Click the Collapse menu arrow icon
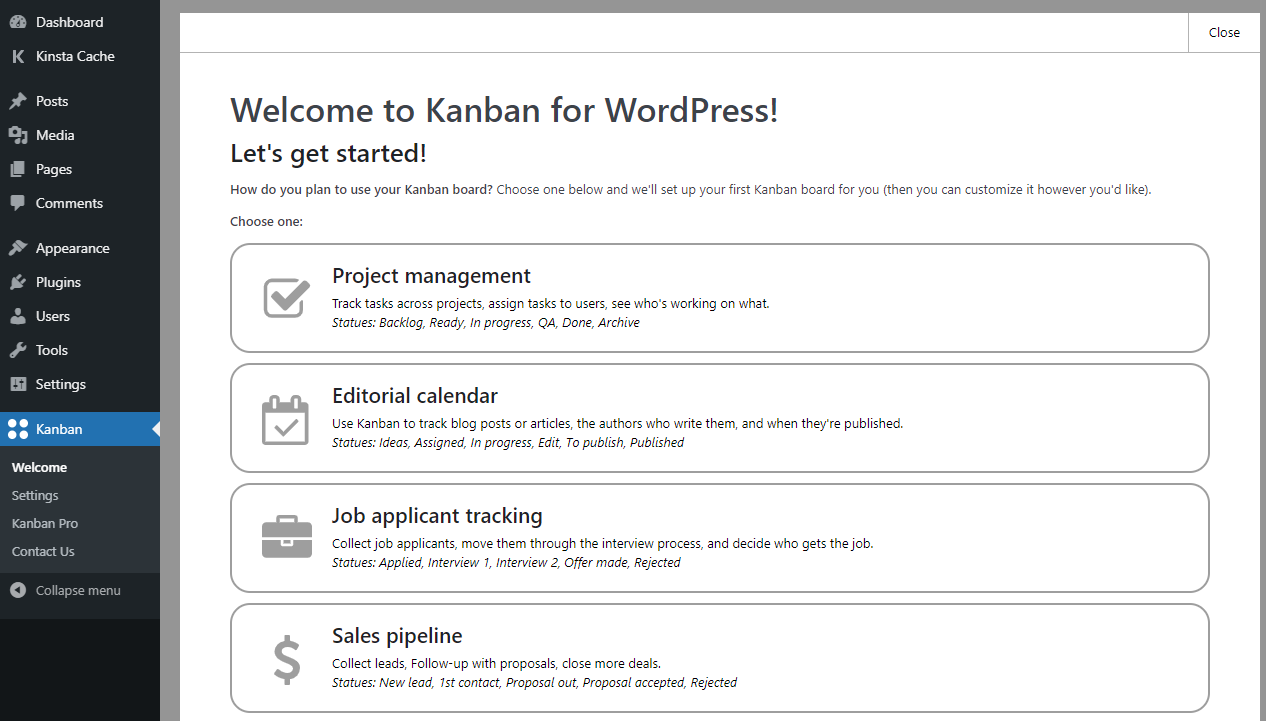The image size is (1266, 721). pos(18,590)
